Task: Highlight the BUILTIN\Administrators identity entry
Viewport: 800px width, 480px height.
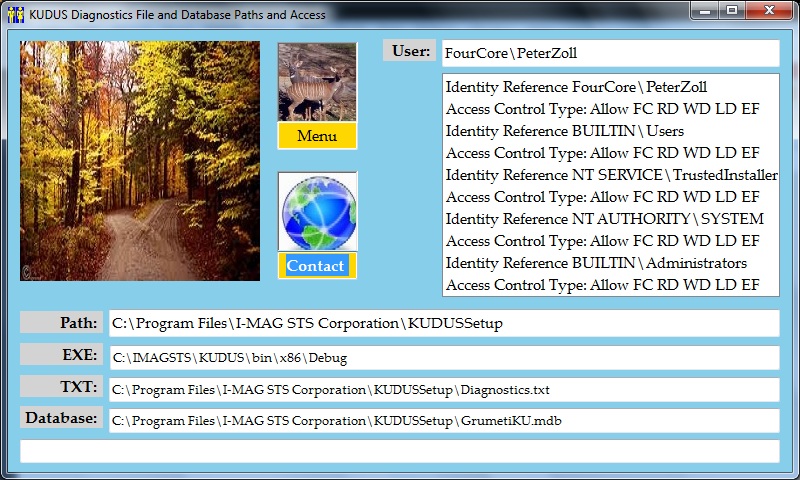Action: click(x=596, y=263)
